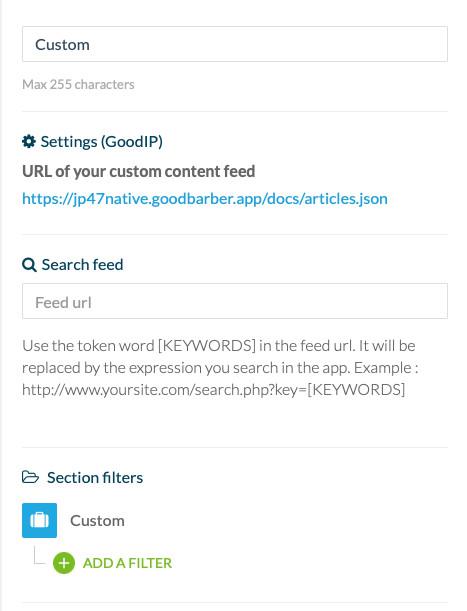Focus the Custom title text field
This screenshot has height=611, width=467.
[235, 44]
